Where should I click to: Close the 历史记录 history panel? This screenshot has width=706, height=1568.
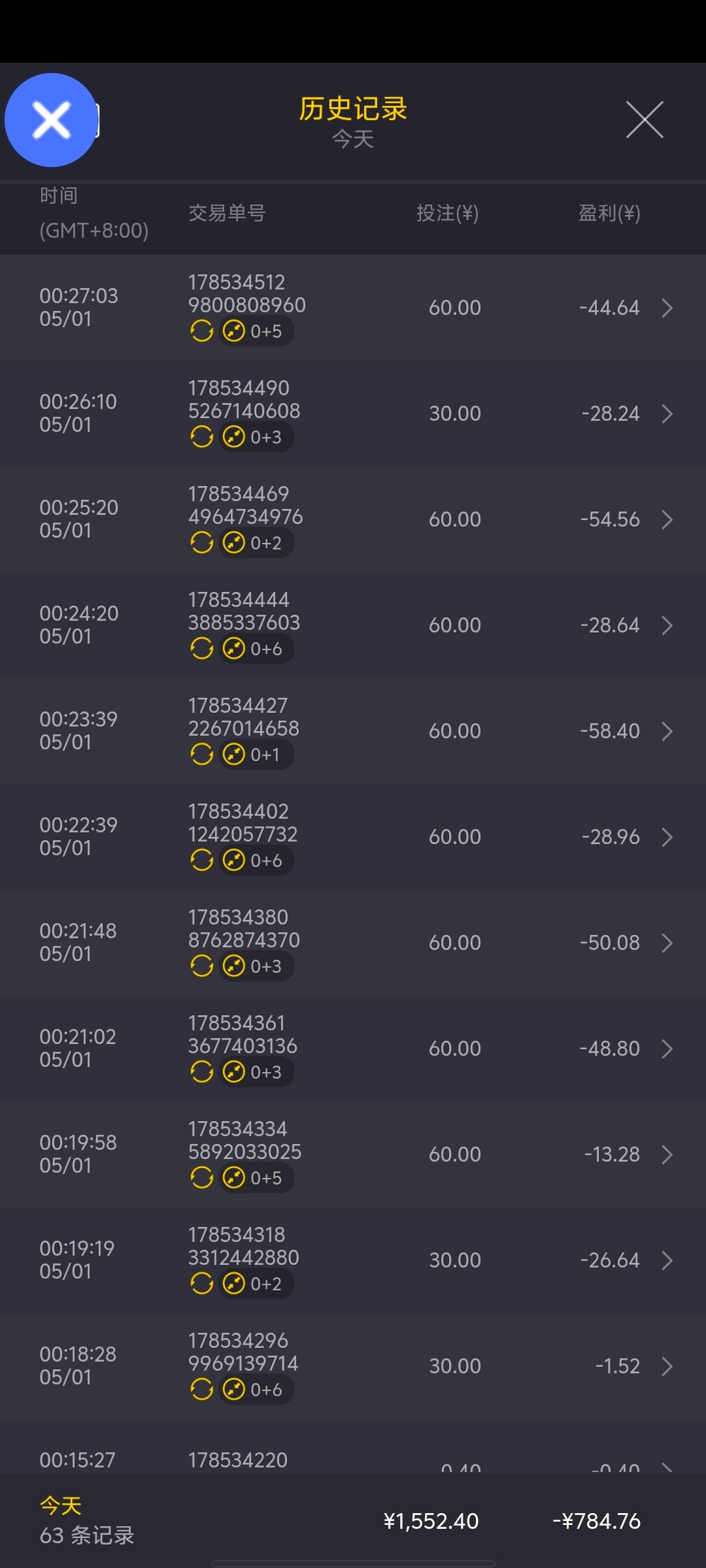[x=645, y=120]
